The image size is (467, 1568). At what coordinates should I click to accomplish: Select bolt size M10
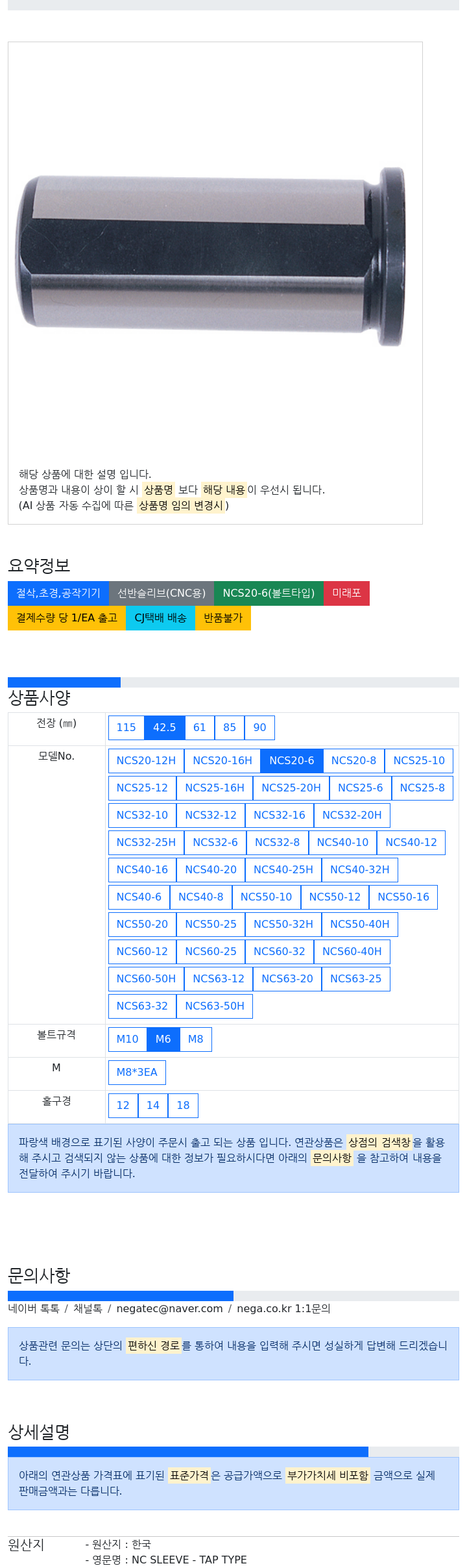click(128, 1039)
